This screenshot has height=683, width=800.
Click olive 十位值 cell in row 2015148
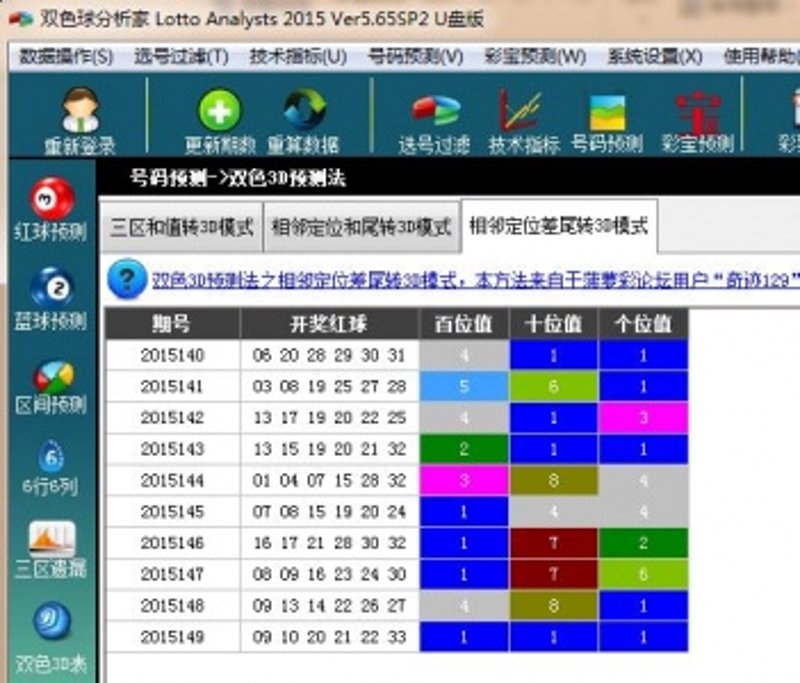(x=554, y=605)
